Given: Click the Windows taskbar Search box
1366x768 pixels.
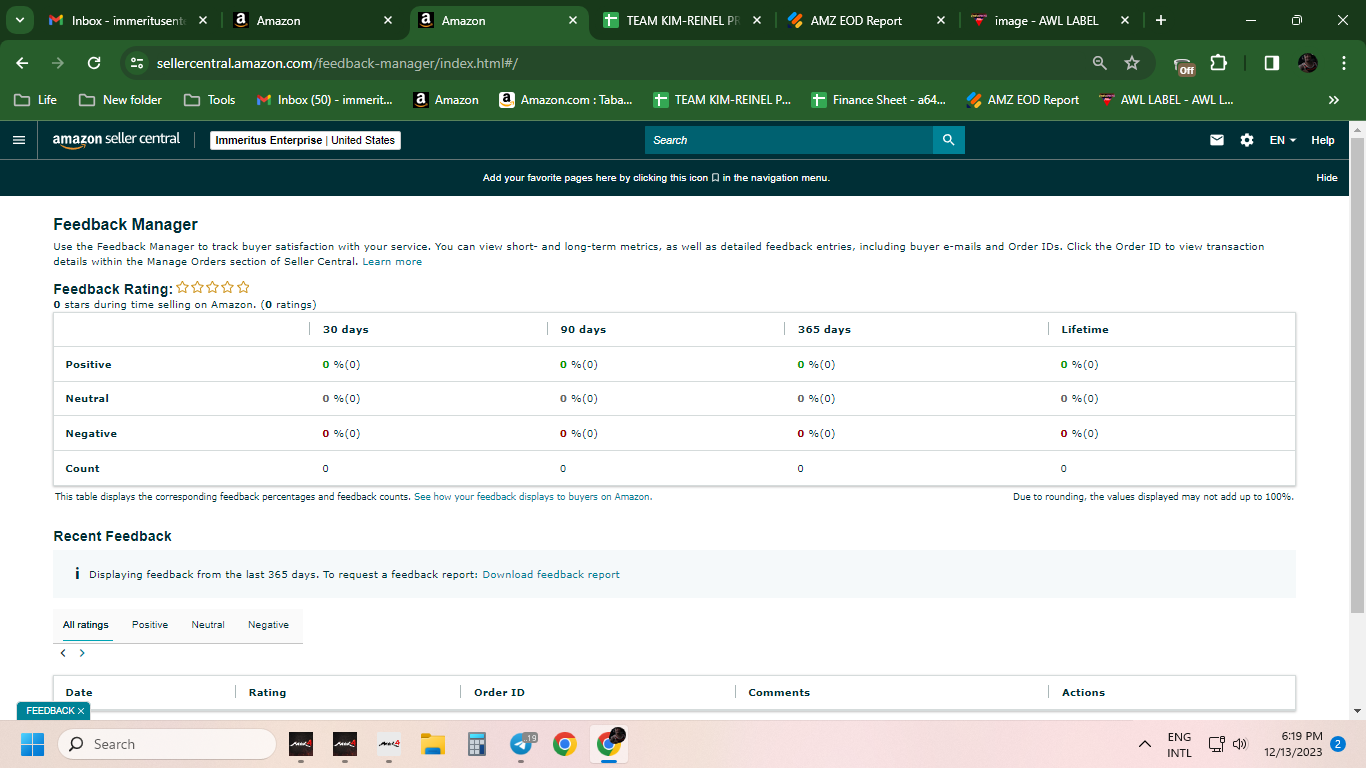Looking at the screenshot, I should pos(167,744).
